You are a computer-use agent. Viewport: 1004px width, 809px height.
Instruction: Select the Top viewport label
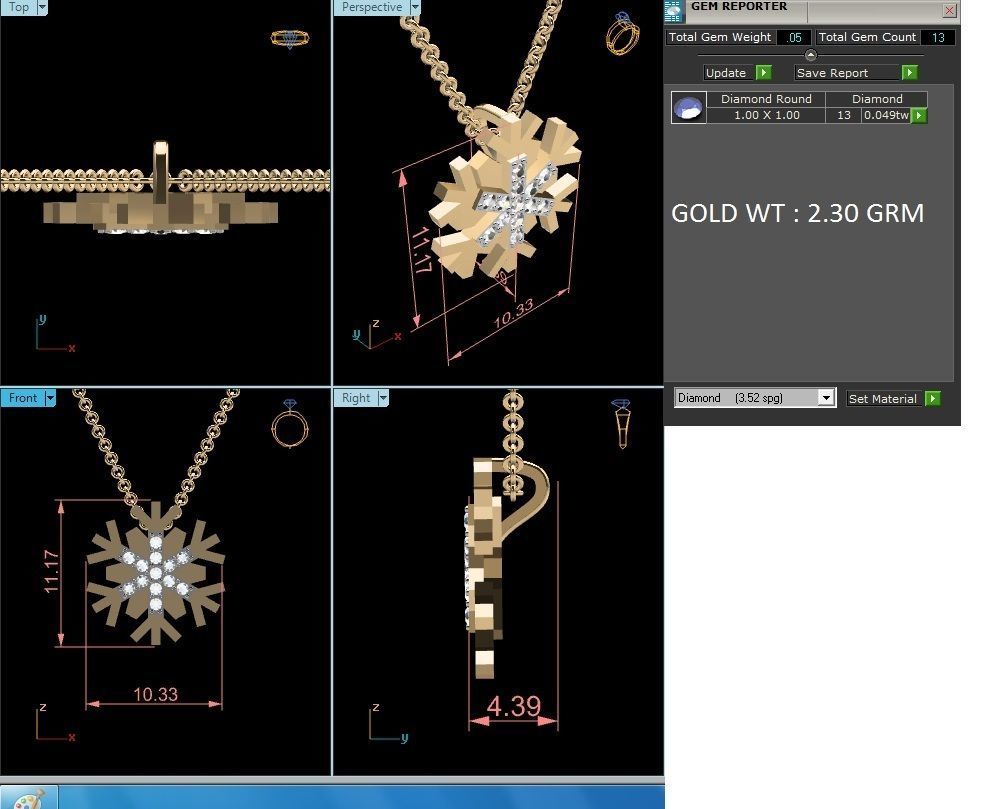19,7
